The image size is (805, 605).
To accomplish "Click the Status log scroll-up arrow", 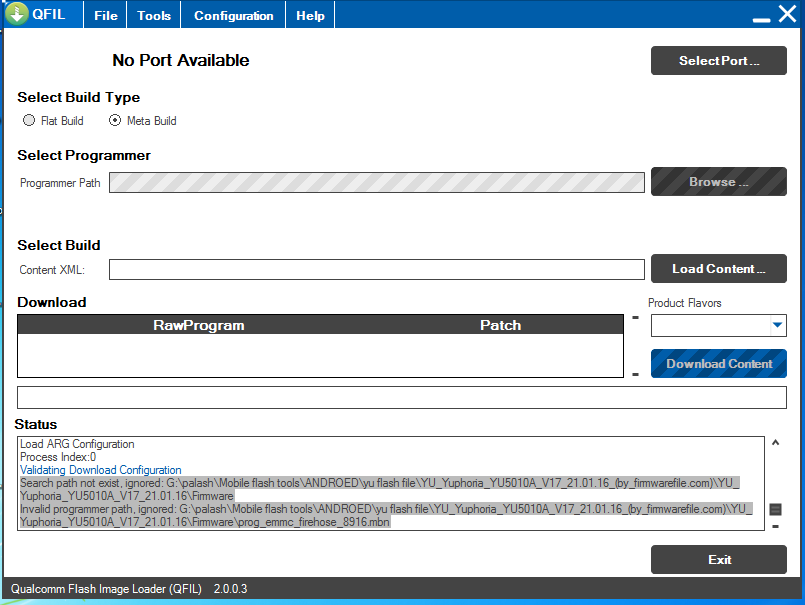I will pyautogui.click(x=776, y=442).
